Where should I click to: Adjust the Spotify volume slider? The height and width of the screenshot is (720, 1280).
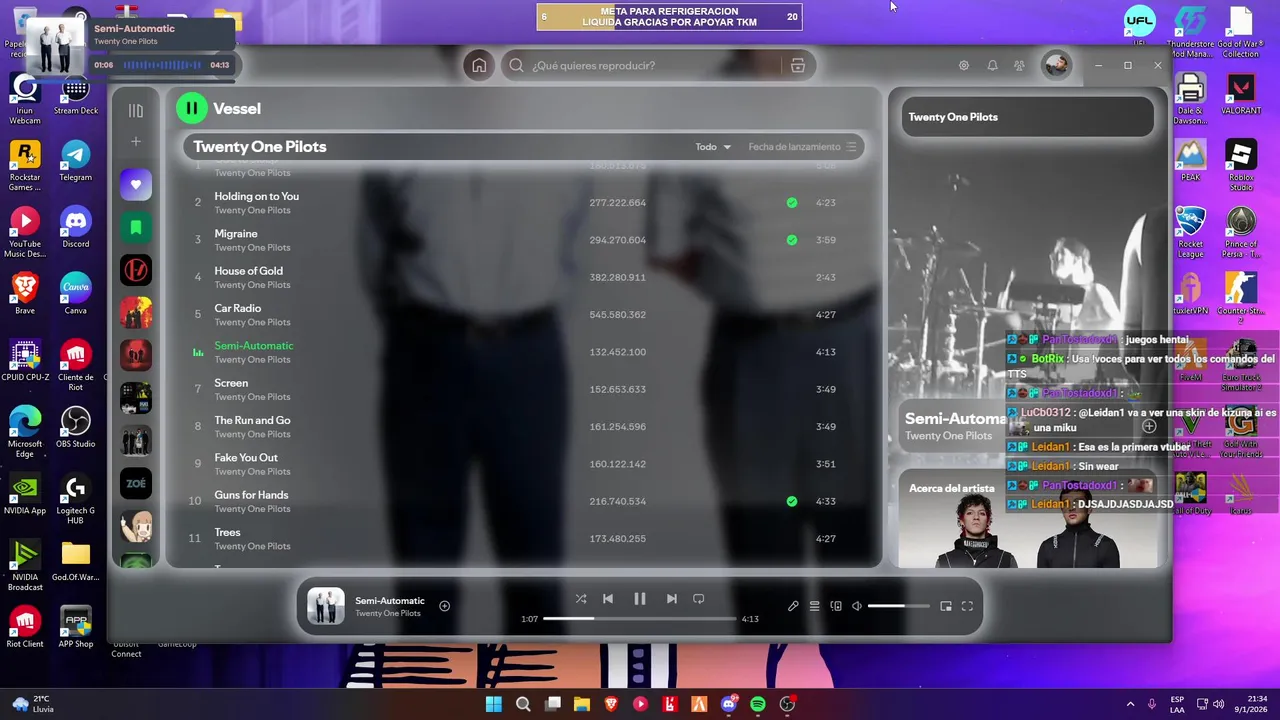coord(898,606)
